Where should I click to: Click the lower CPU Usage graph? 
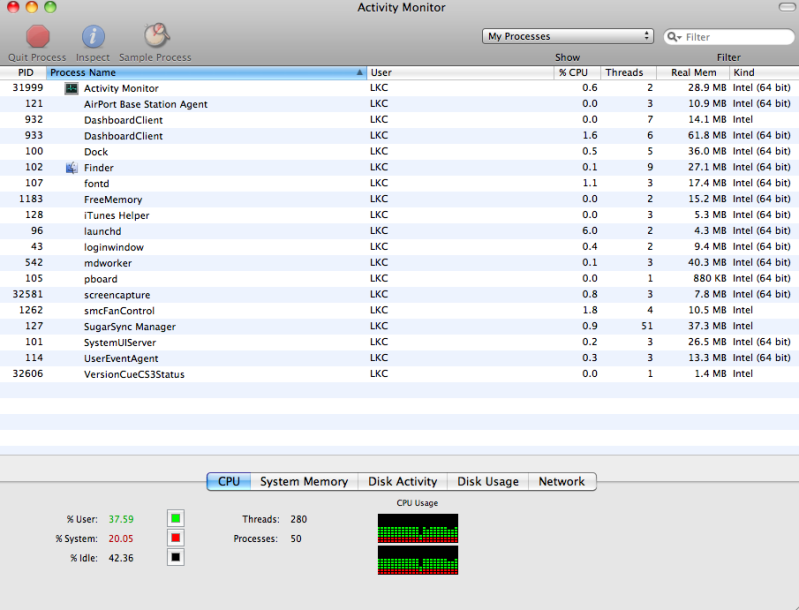pos(418,560)
